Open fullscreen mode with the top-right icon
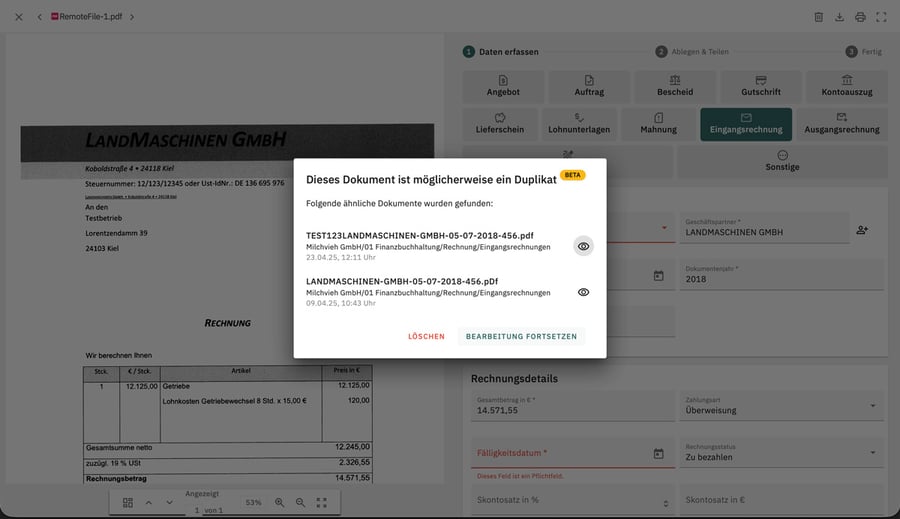The width and height of the screenshot is (900, 519). 881,17
